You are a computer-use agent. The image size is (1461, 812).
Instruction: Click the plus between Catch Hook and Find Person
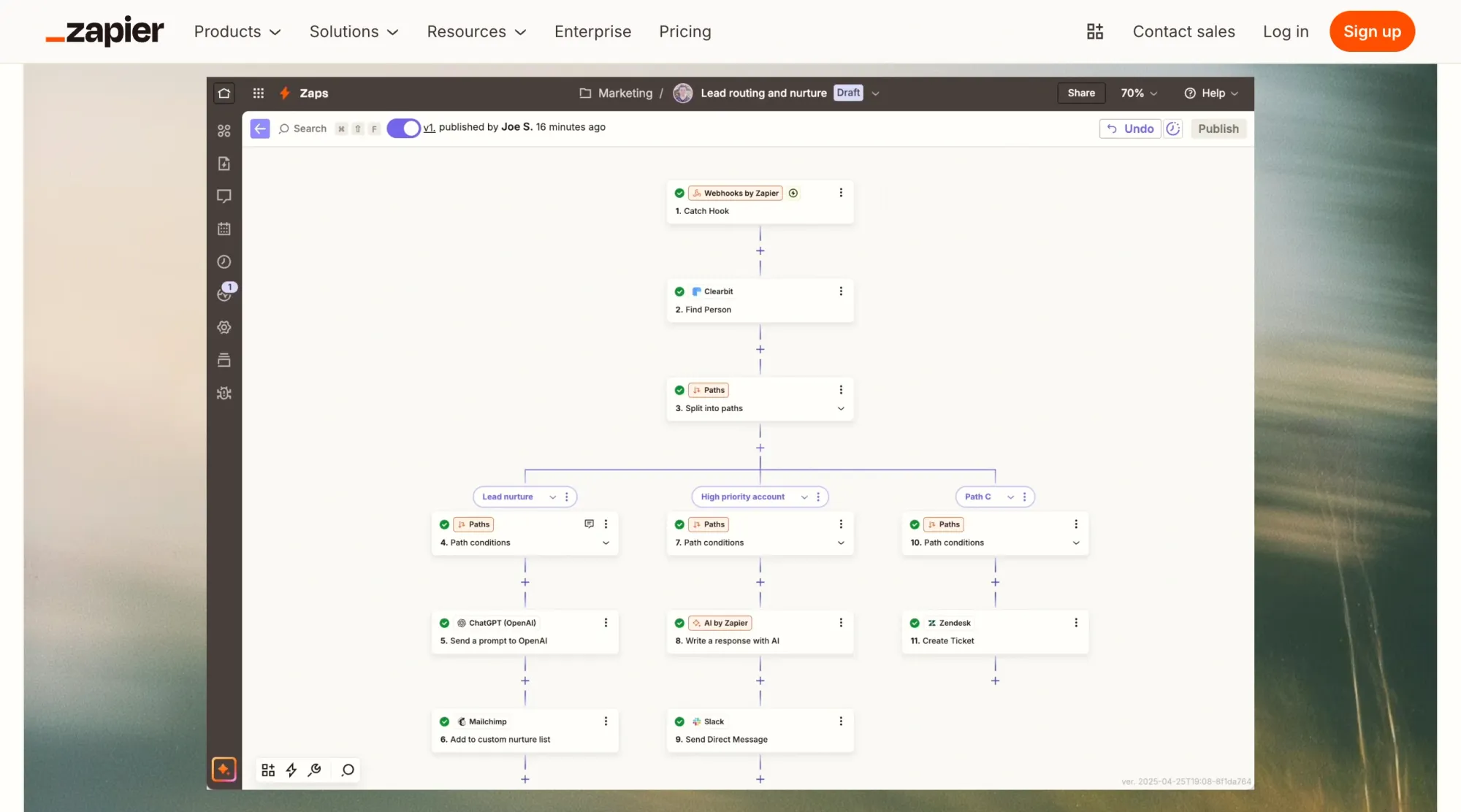(760, 250)
